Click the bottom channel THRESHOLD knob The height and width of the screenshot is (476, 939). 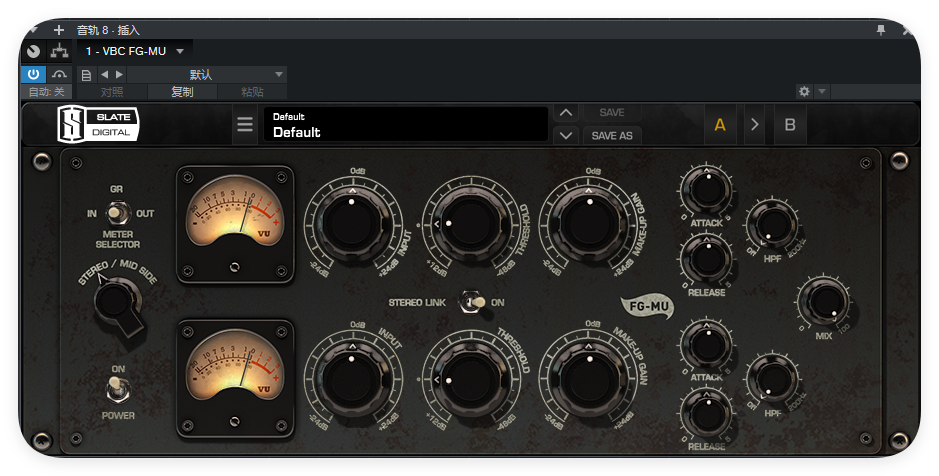470,380
